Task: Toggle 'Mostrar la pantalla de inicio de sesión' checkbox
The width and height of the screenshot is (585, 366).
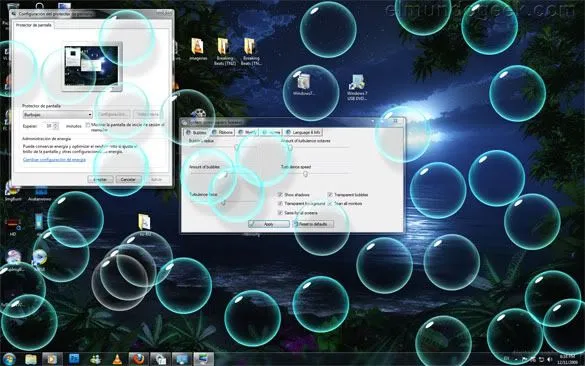Action: pos(88,125)
